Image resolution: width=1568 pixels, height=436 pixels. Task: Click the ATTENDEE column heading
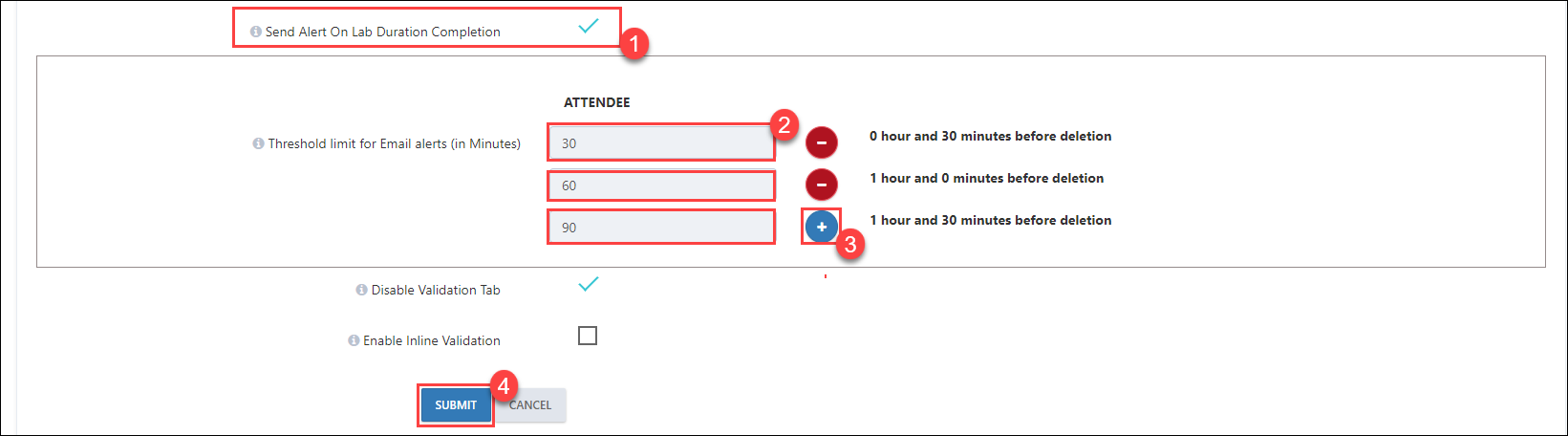click(x=597, y=102)
